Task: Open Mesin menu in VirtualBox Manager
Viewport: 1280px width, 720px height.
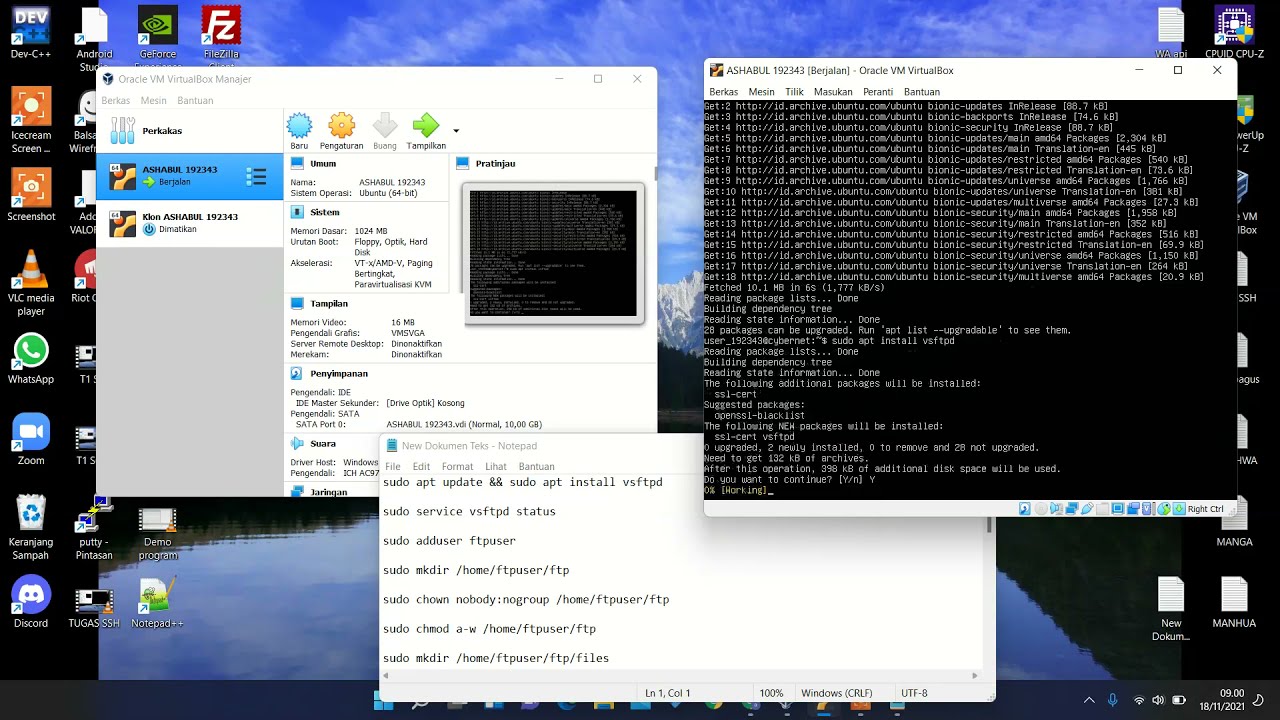Action: coord(153,100)
